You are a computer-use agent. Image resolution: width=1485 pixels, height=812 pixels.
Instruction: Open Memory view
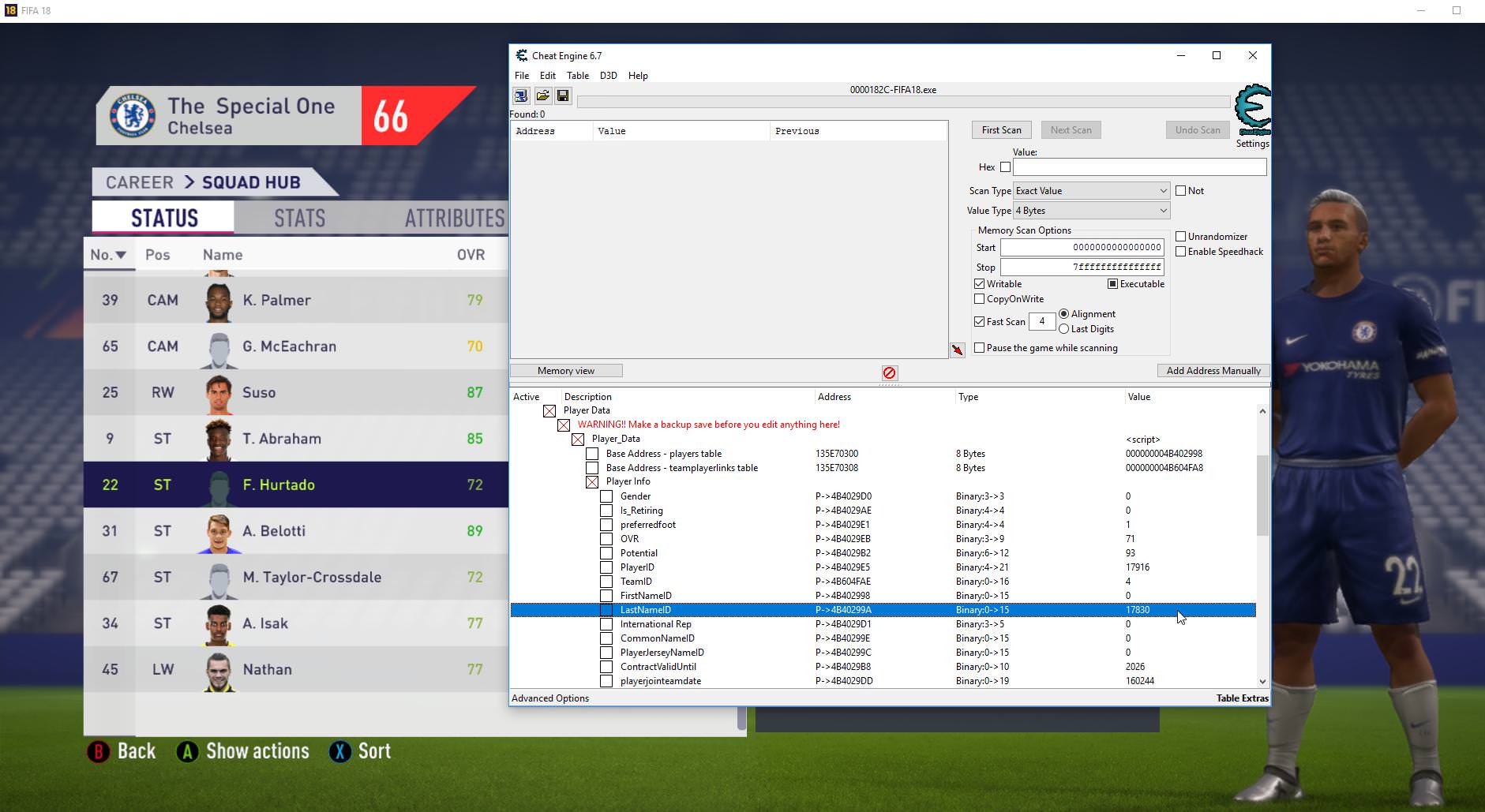[566, 371]
